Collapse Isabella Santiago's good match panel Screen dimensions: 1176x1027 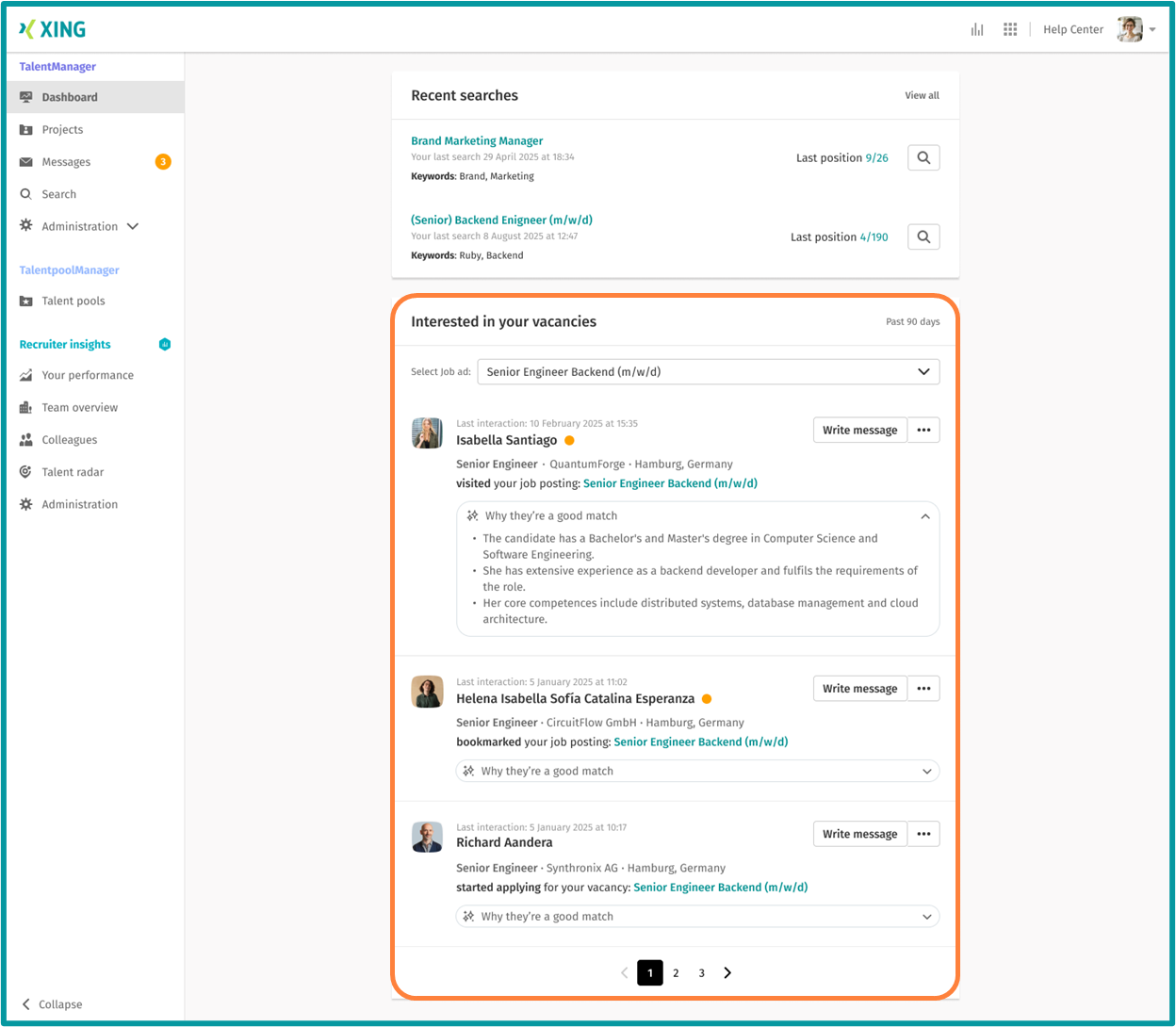pos(924,516)
